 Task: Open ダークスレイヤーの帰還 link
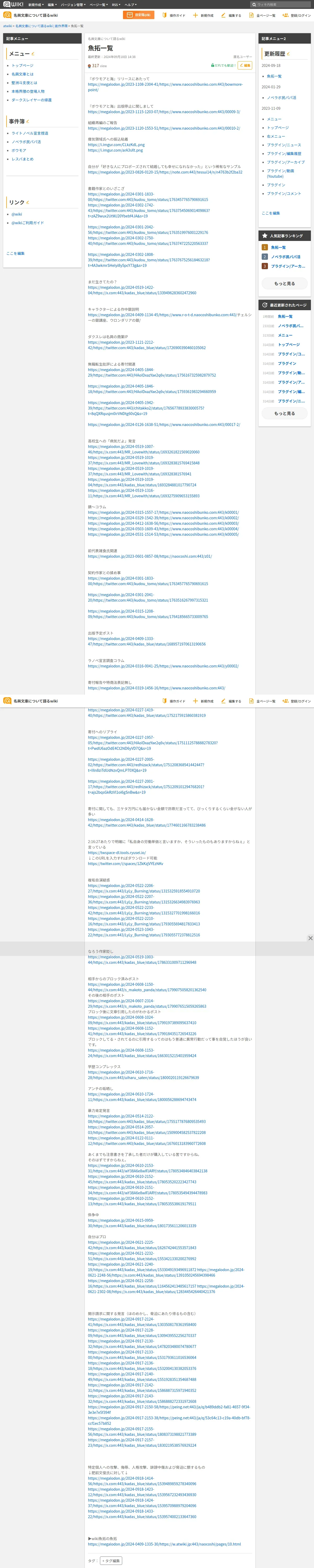coord(32,100)
